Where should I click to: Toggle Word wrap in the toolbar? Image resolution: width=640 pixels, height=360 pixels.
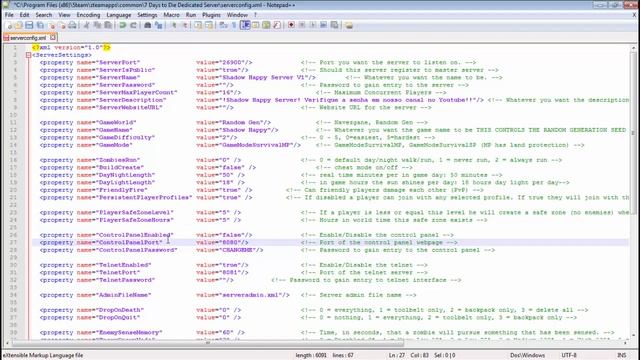(223, 25)
